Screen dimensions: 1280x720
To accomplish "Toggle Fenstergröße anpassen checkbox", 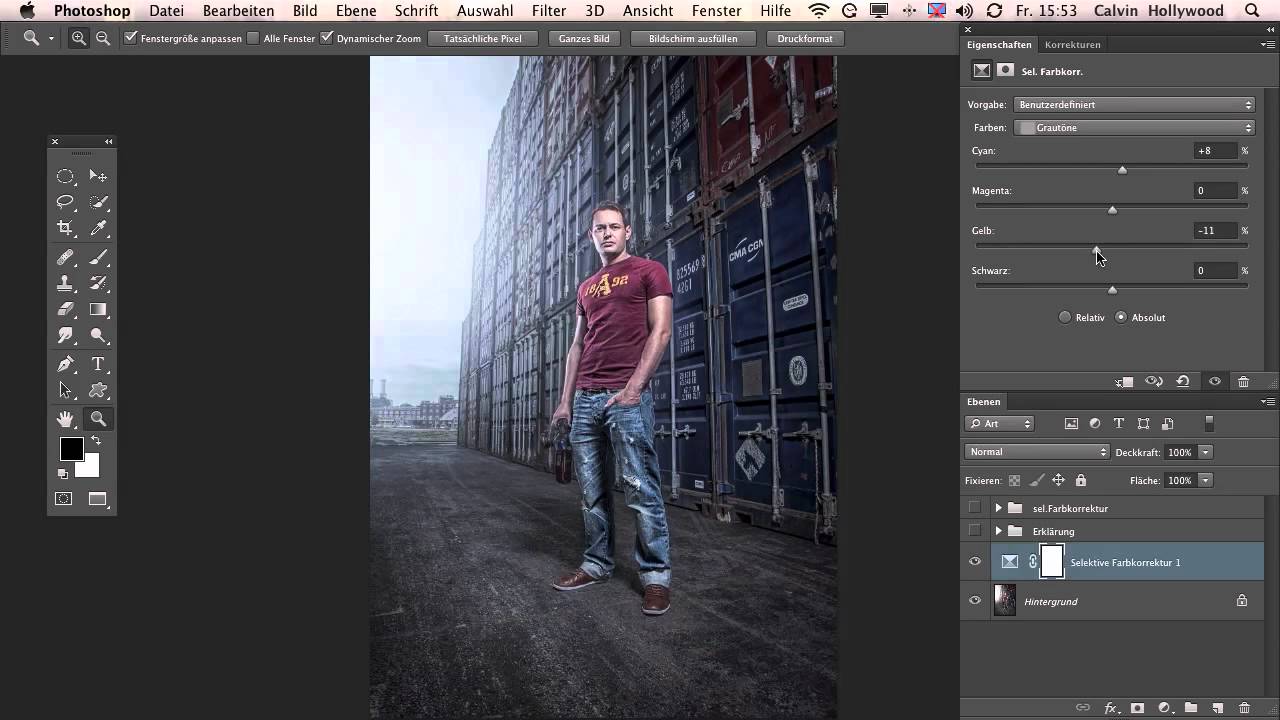I will coord(131,38).
